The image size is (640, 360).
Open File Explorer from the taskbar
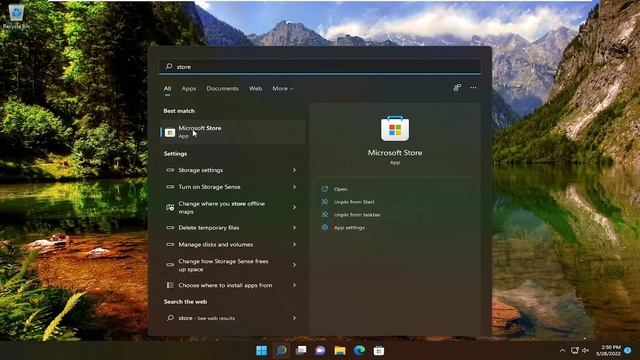click(340, 351)
